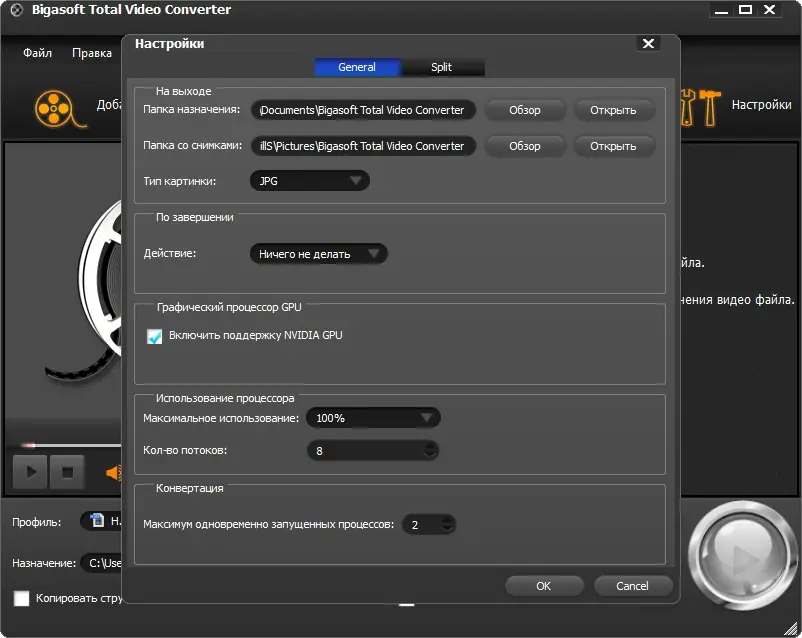Open the Правка menu
Image resolution: width=802 pixels, height=638 pixels.
click(x=92, y=53)
